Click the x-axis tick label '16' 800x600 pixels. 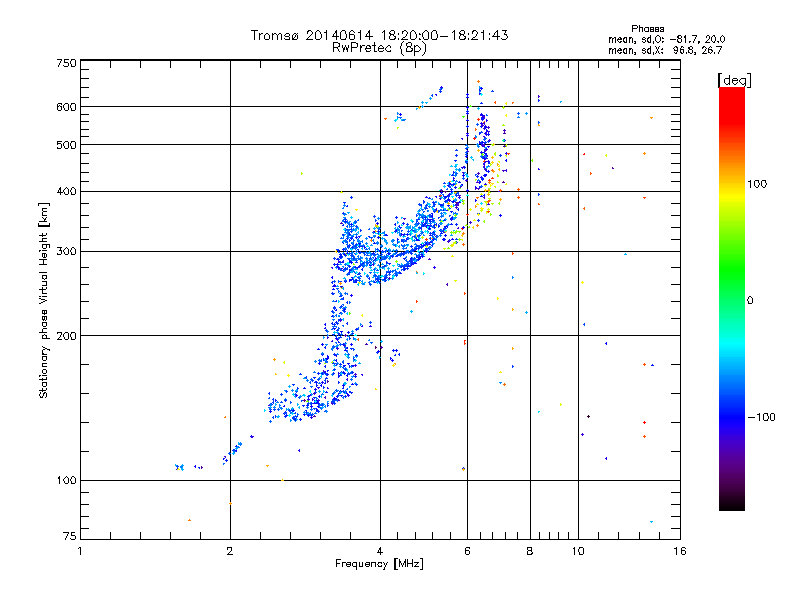(680, 551)
